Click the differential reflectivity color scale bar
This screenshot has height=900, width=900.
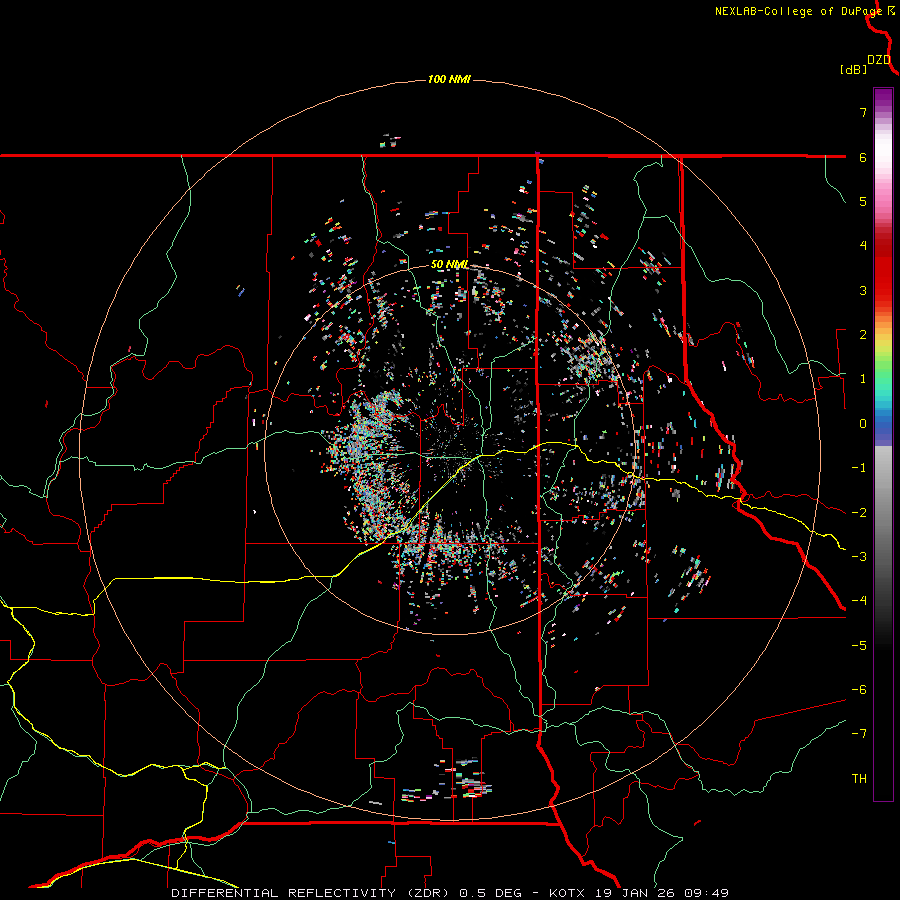(883, 444)
